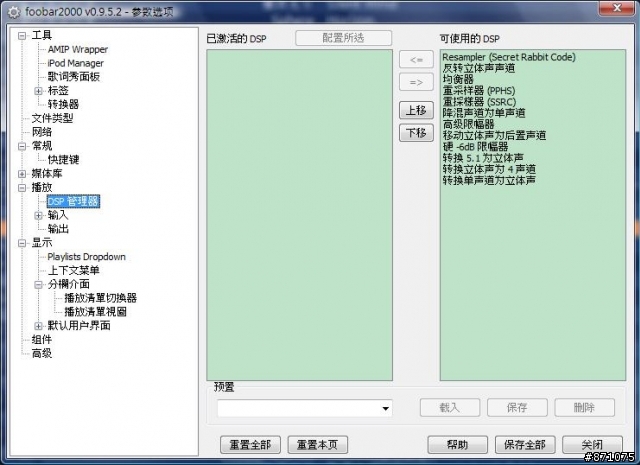Click the 配置所选 button
Screen dimensions: 640x465
tap(343, 38)
